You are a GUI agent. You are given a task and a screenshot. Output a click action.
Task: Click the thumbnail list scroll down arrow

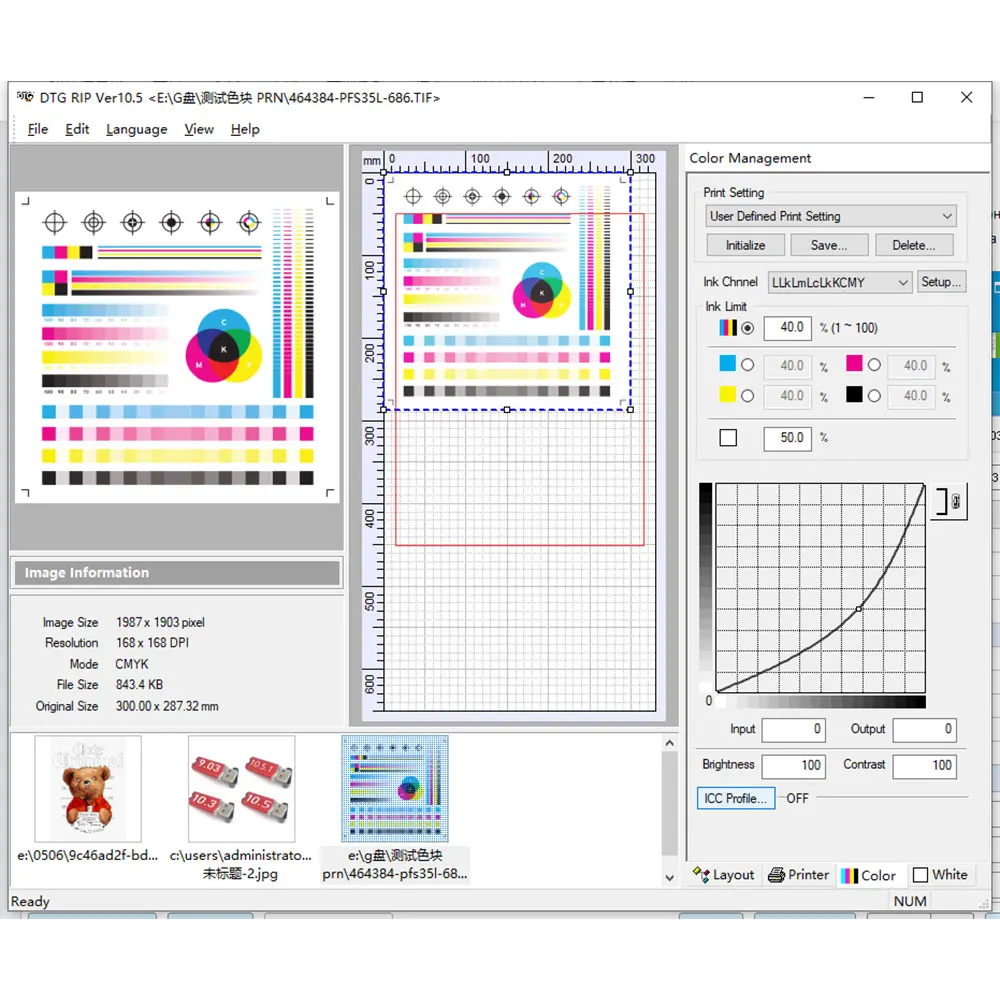pos(669,878)
